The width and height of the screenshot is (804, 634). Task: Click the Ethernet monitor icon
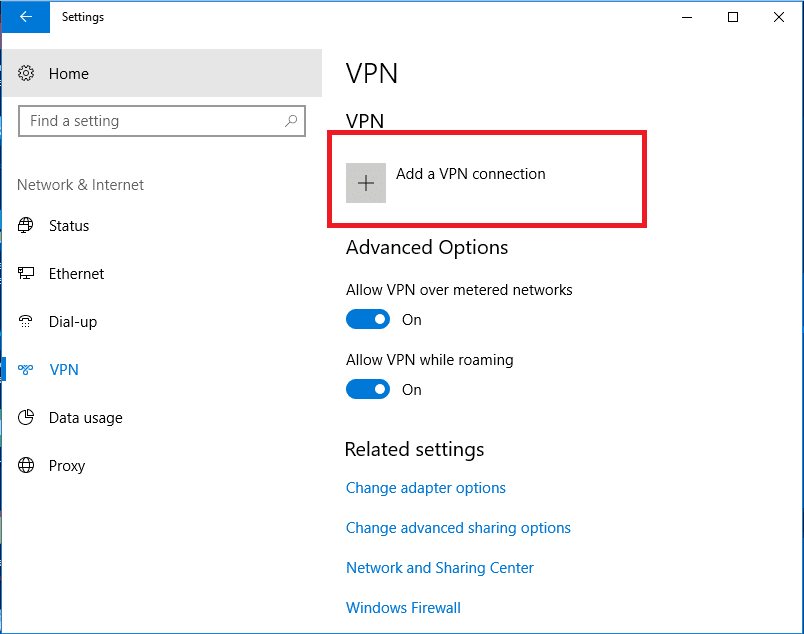click(x=27, y=274)
